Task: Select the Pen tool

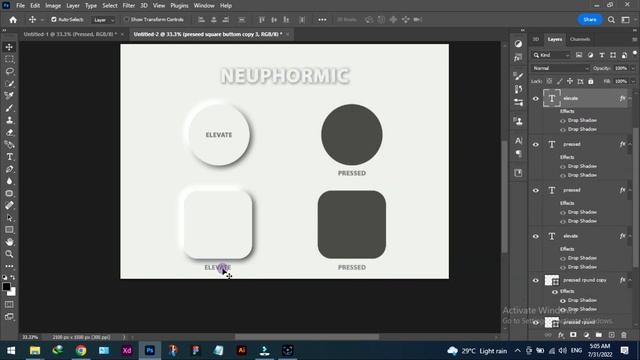Action: (x=9, y=169)
